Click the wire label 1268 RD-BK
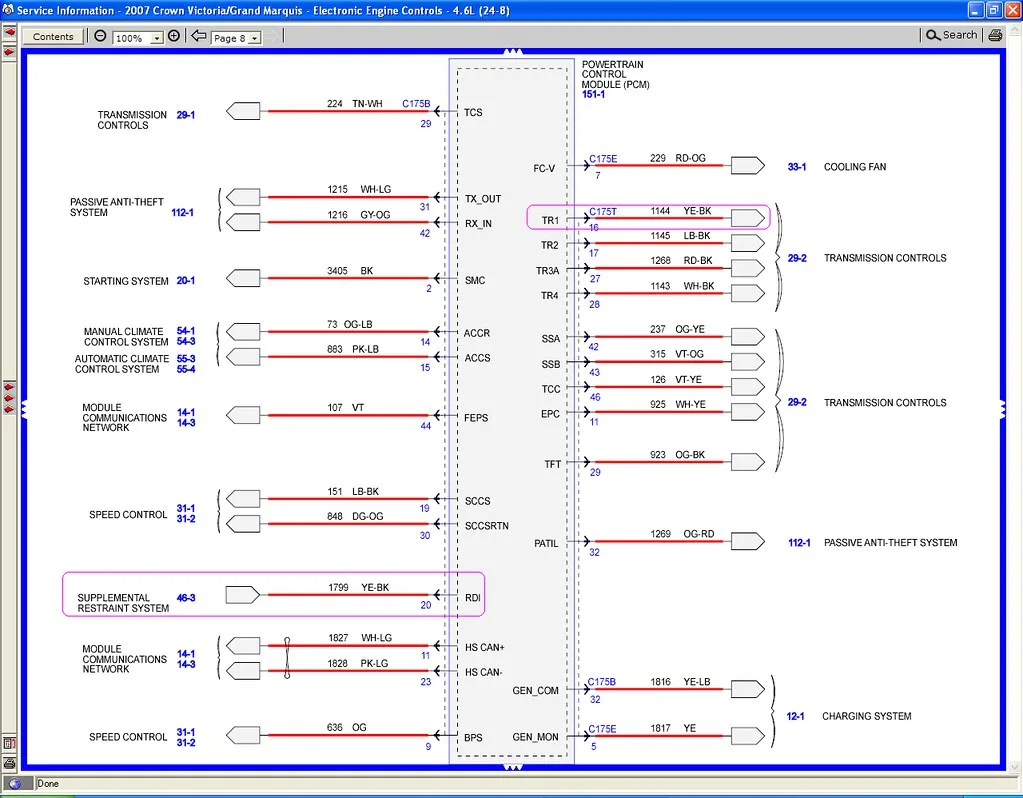The height and width of the screenshot is (798, 1023). coord(681,260)
